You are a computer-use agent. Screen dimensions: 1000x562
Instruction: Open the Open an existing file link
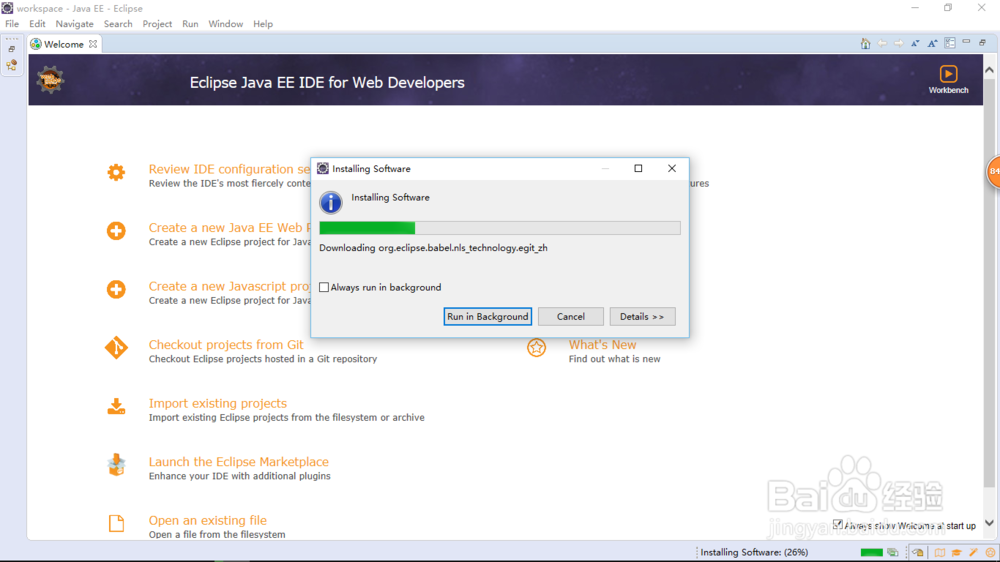(207, 521)
